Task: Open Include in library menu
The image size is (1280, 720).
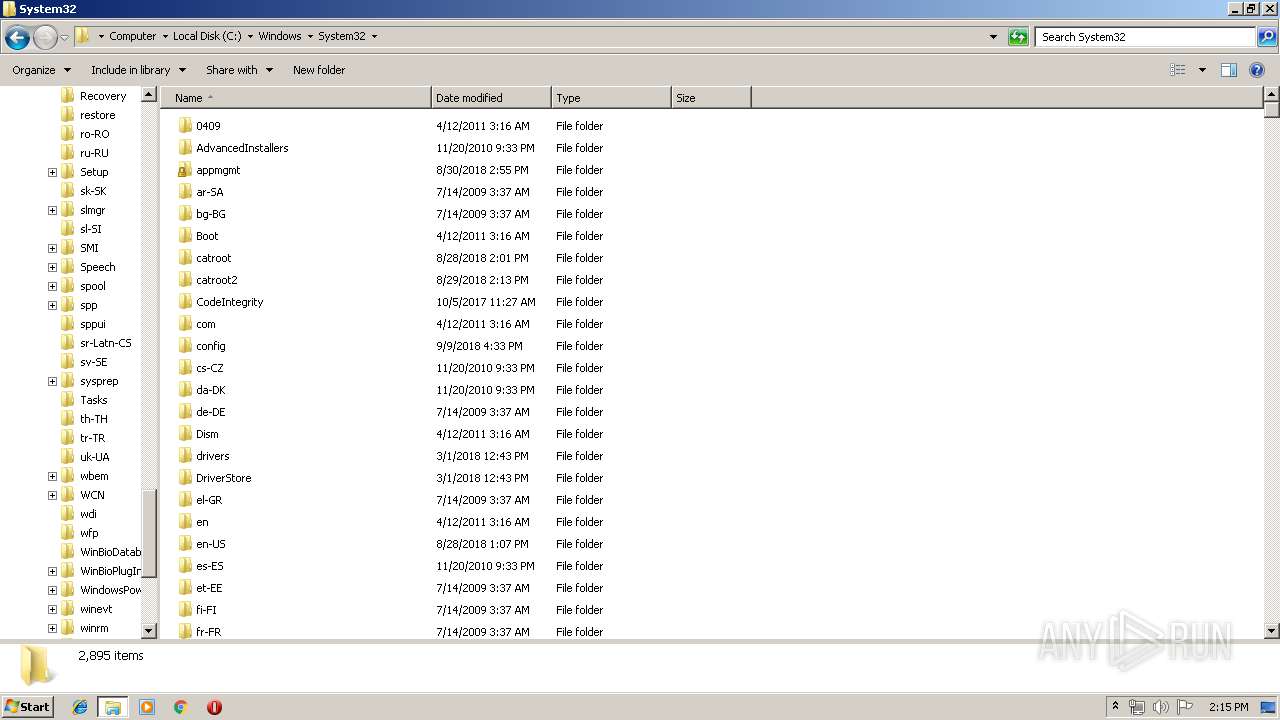Action: [x=138, y=70]
